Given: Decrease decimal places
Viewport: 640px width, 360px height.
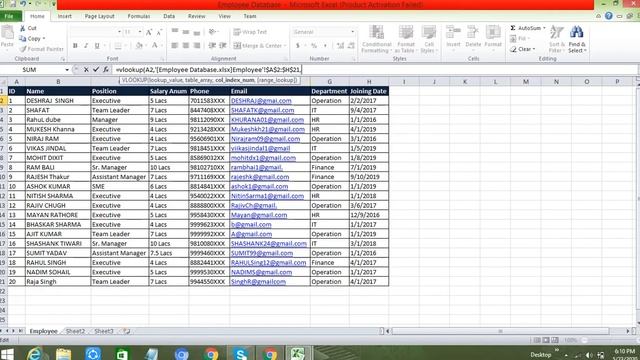Looking at the screenshot, I should [351, 46].
